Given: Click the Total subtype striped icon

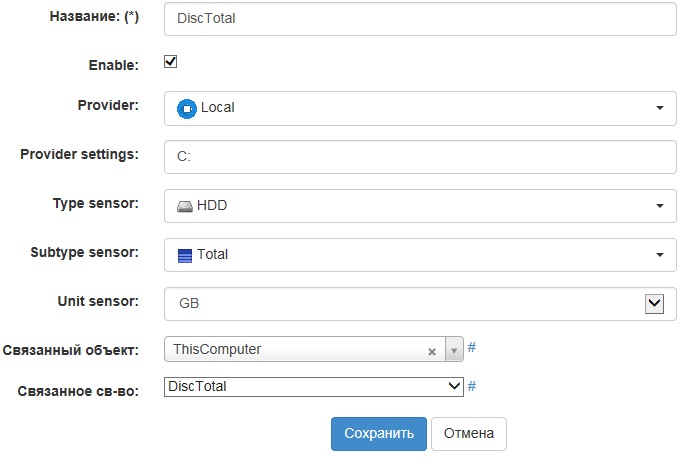Looking at the screenshot, I should (185, 254).
